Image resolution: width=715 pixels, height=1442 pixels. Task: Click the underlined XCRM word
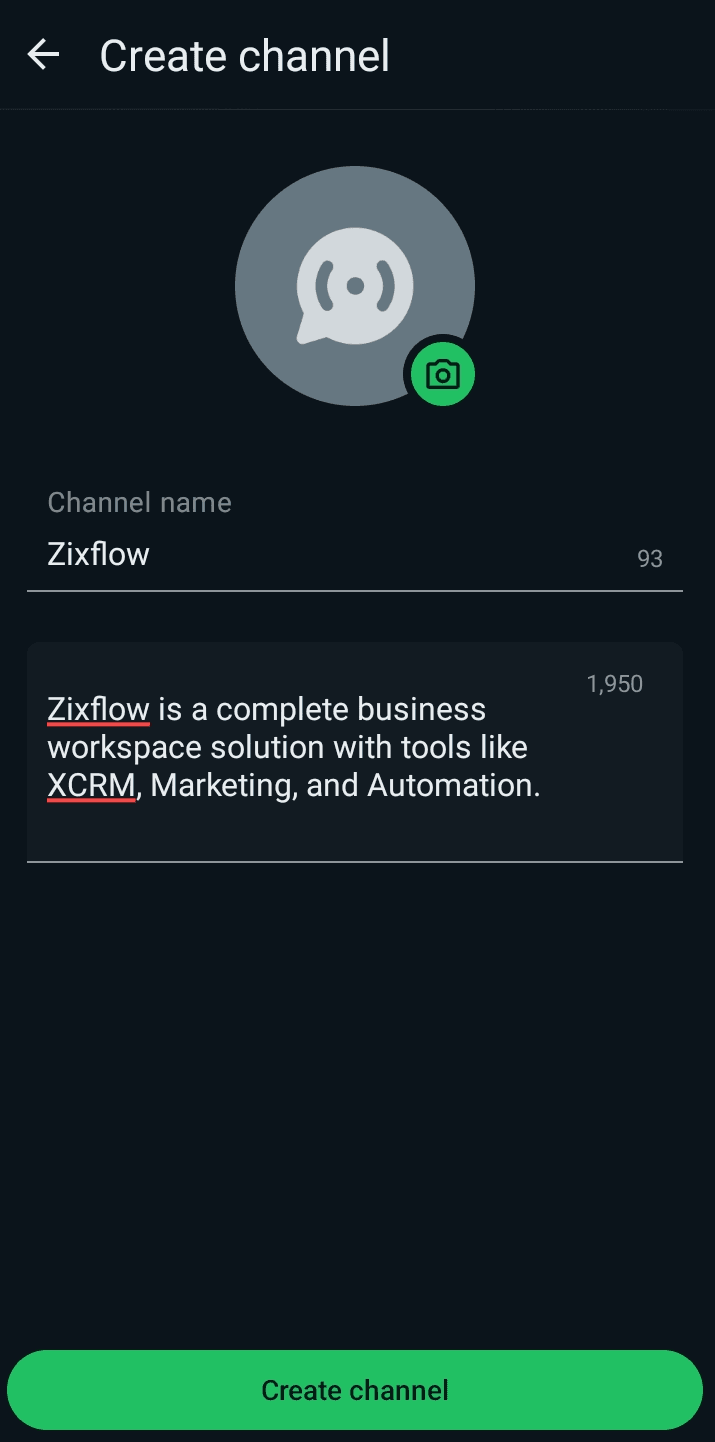(x=91, y=785)
